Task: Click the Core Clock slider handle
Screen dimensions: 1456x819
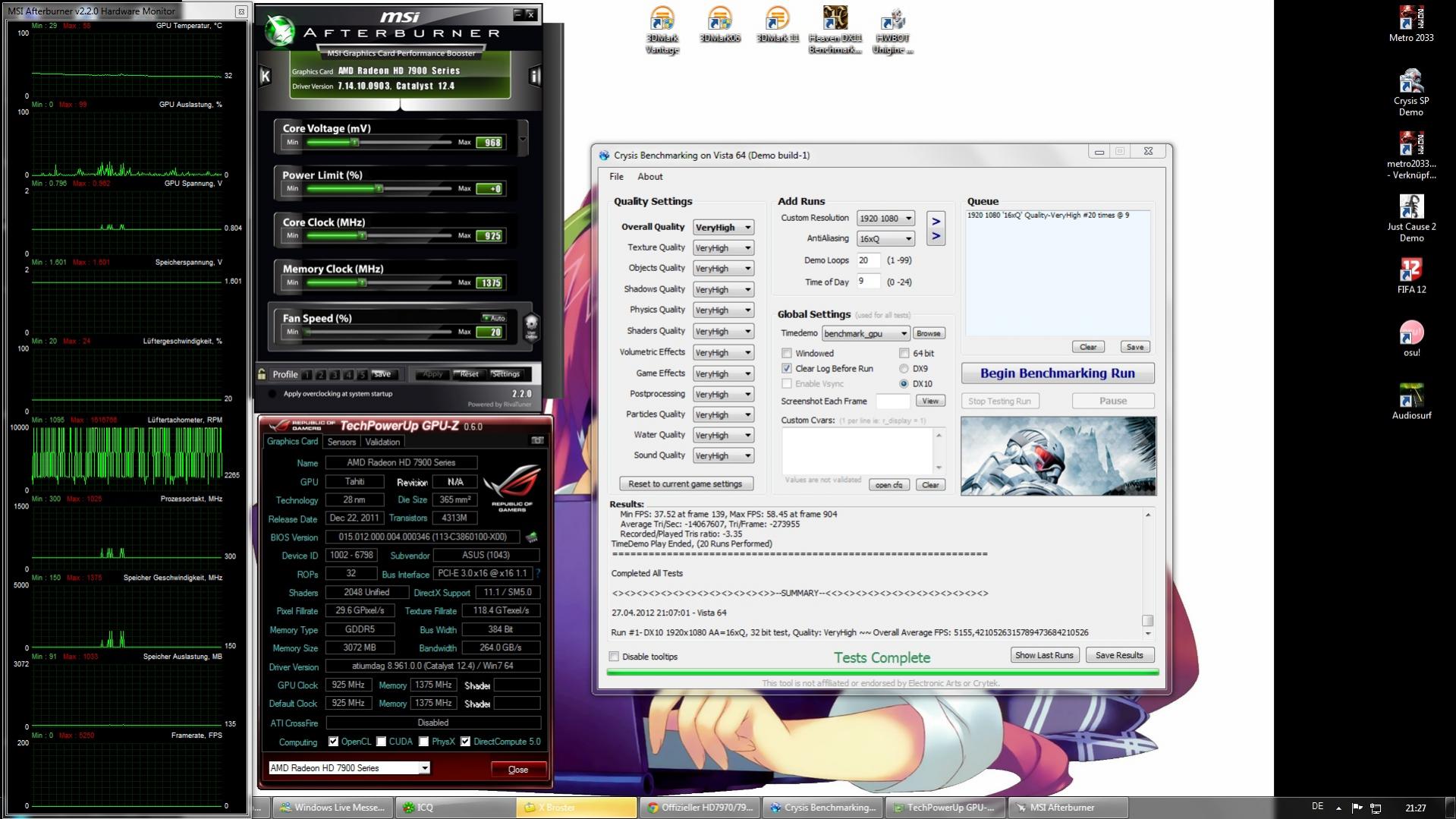Action: (x=363, y=236)
